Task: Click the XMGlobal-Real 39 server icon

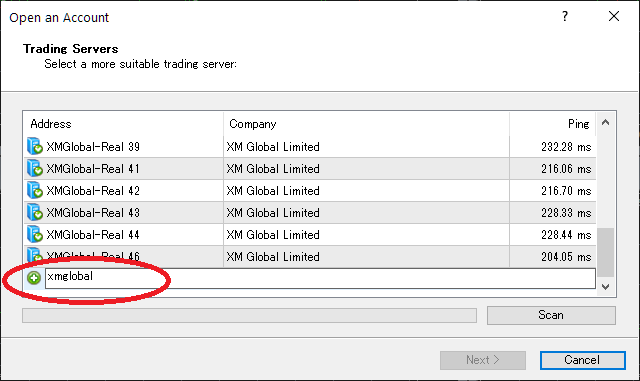Action: coord(35,146)
